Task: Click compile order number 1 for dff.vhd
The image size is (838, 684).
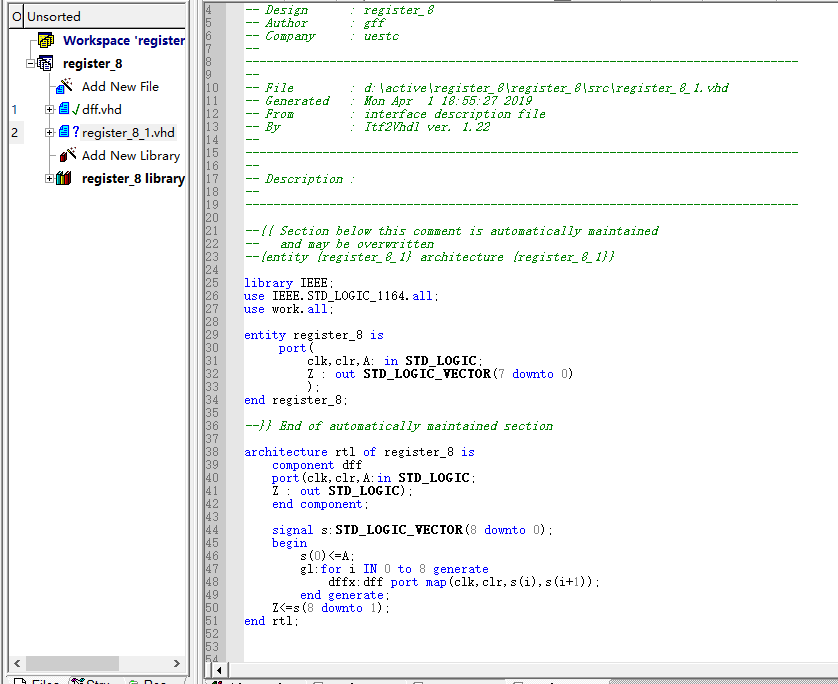Action: click(x=14, y=110)
